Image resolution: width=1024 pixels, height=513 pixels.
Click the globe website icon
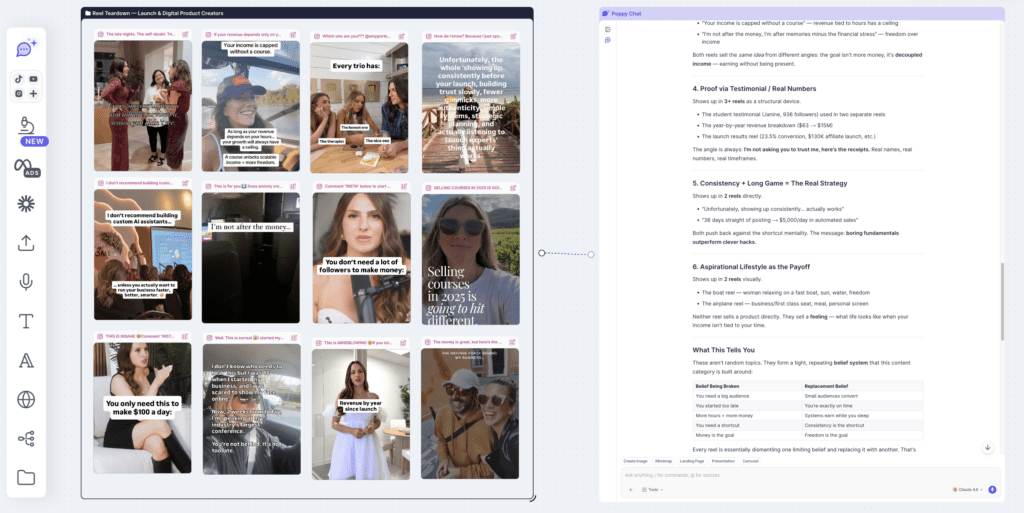pos(26,399)
